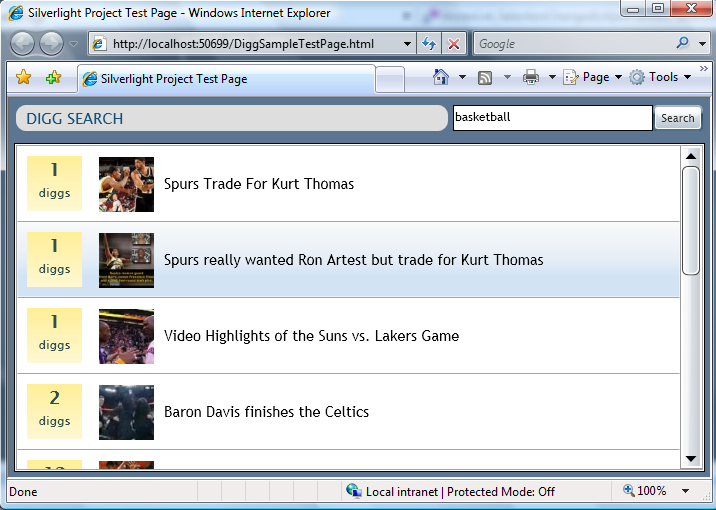The width and height of the screenshot is (716, 510).
Task: Click the magnifier search icon
Action: tap(682, 43)
